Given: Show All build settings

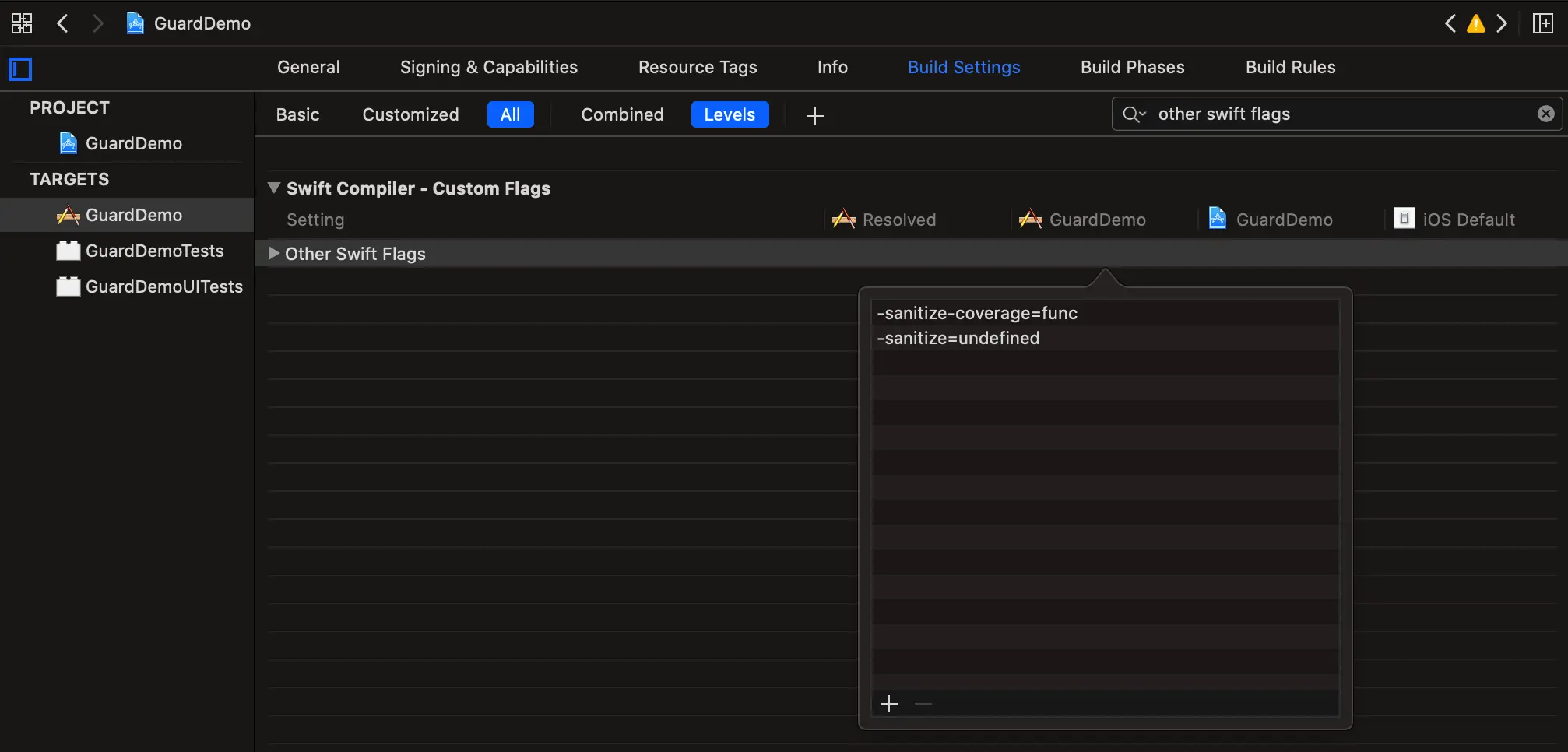Looking at the screenshot, I should 511,114.
